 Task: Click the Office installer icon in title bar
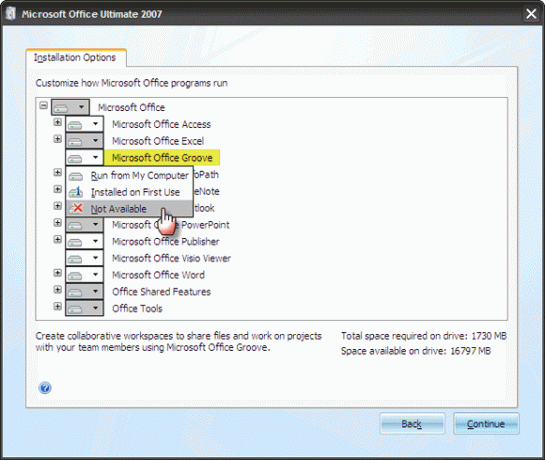[x=10, y=14]
